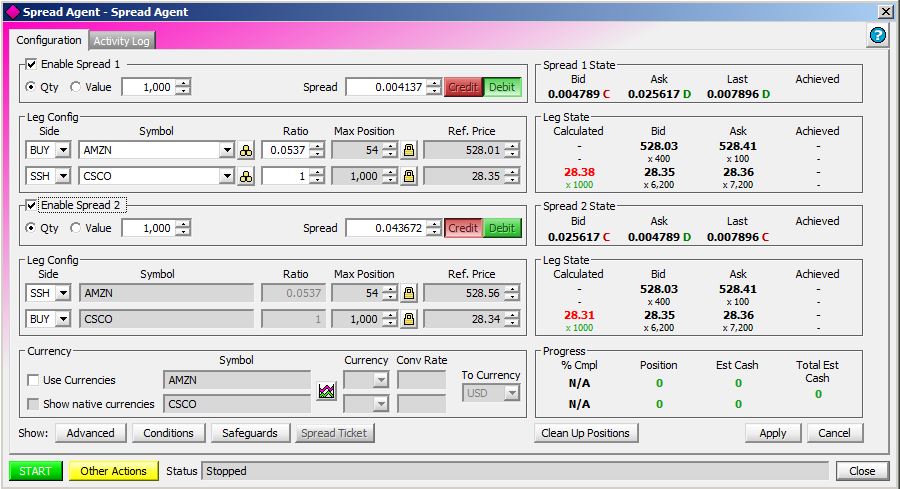Click the currency chart icon
The height and width of the screenshot is (489, 900).
[326, 391]
